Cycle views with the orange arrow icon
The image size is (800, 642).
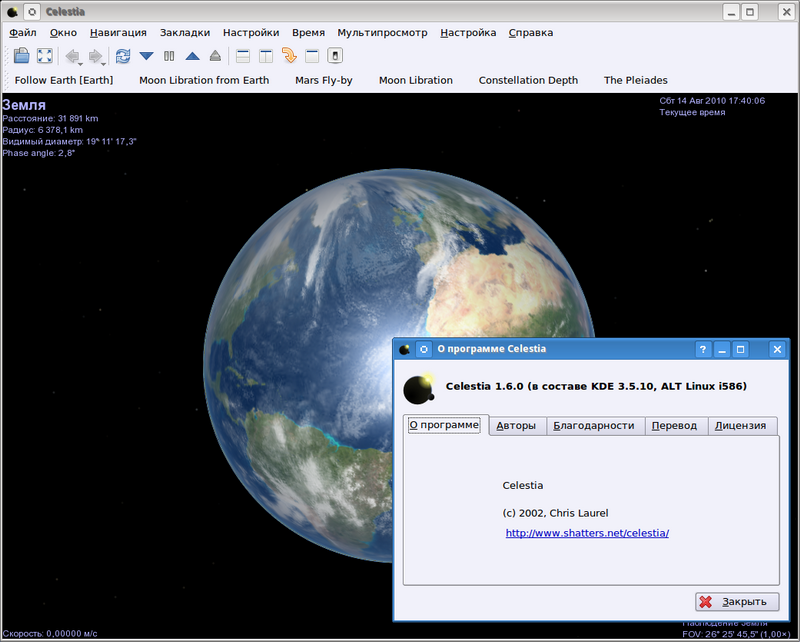click(289, 55)
